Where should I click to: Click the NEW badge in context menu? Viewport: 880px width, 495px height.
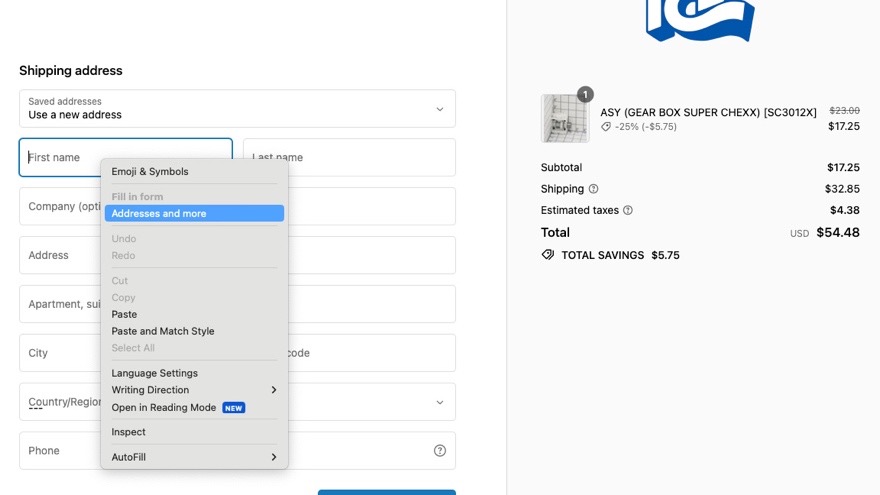click(233, 408)
